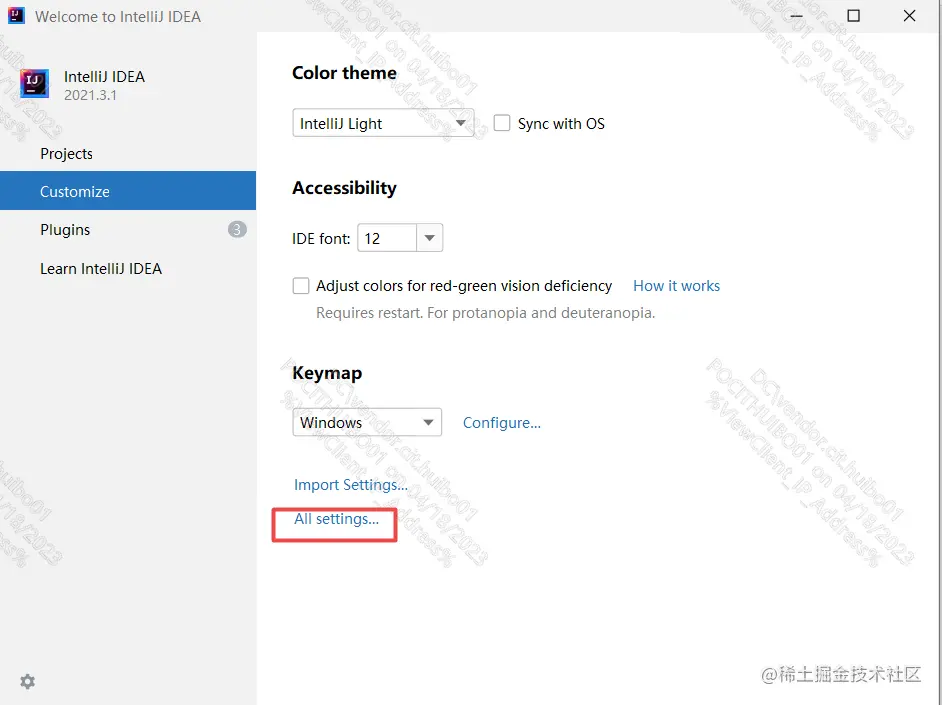This screenshot has width=942, height=705.
Task: Open the settings gear icon at sidebar bottom
Action: pyautogui.click(x=28, y=682)
